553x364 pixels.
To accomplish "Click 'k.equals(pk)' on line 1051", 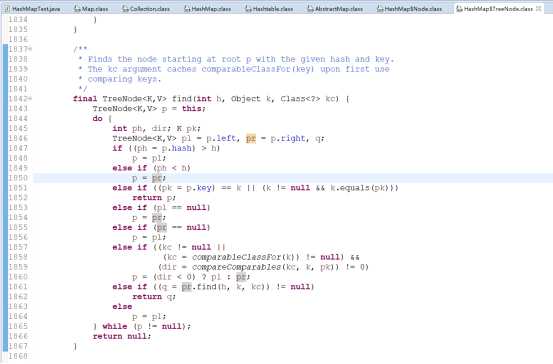I will coord(361,188).
